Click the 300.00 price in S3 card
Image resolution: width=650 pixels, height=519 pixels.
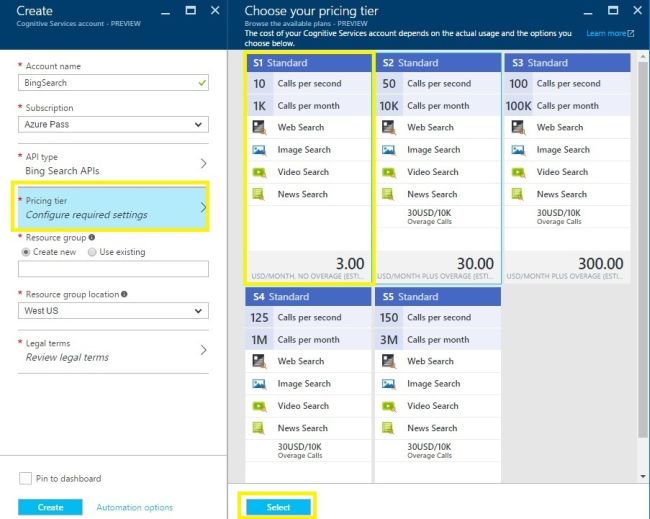[601, 264]
